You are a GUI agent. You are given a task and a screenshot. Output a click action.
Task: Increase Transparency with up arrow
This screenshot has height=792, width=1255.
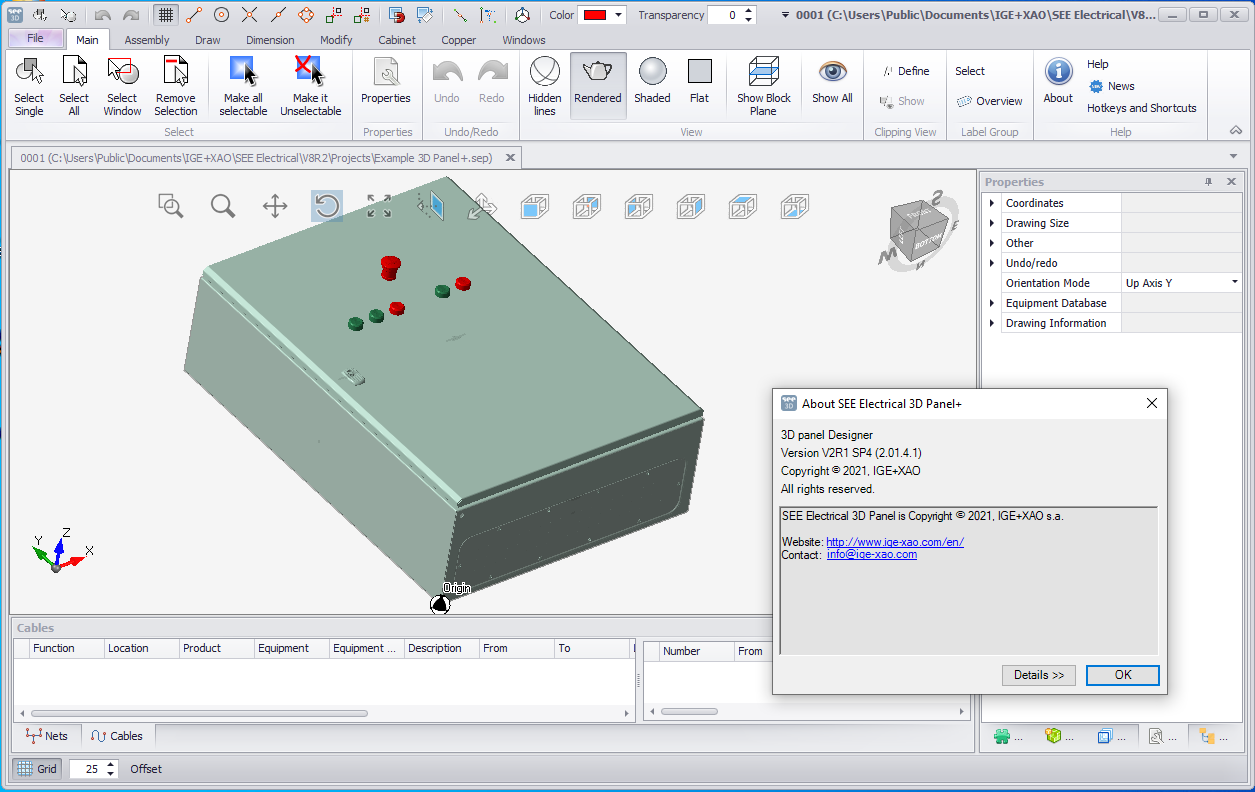[x=749, y=10]
